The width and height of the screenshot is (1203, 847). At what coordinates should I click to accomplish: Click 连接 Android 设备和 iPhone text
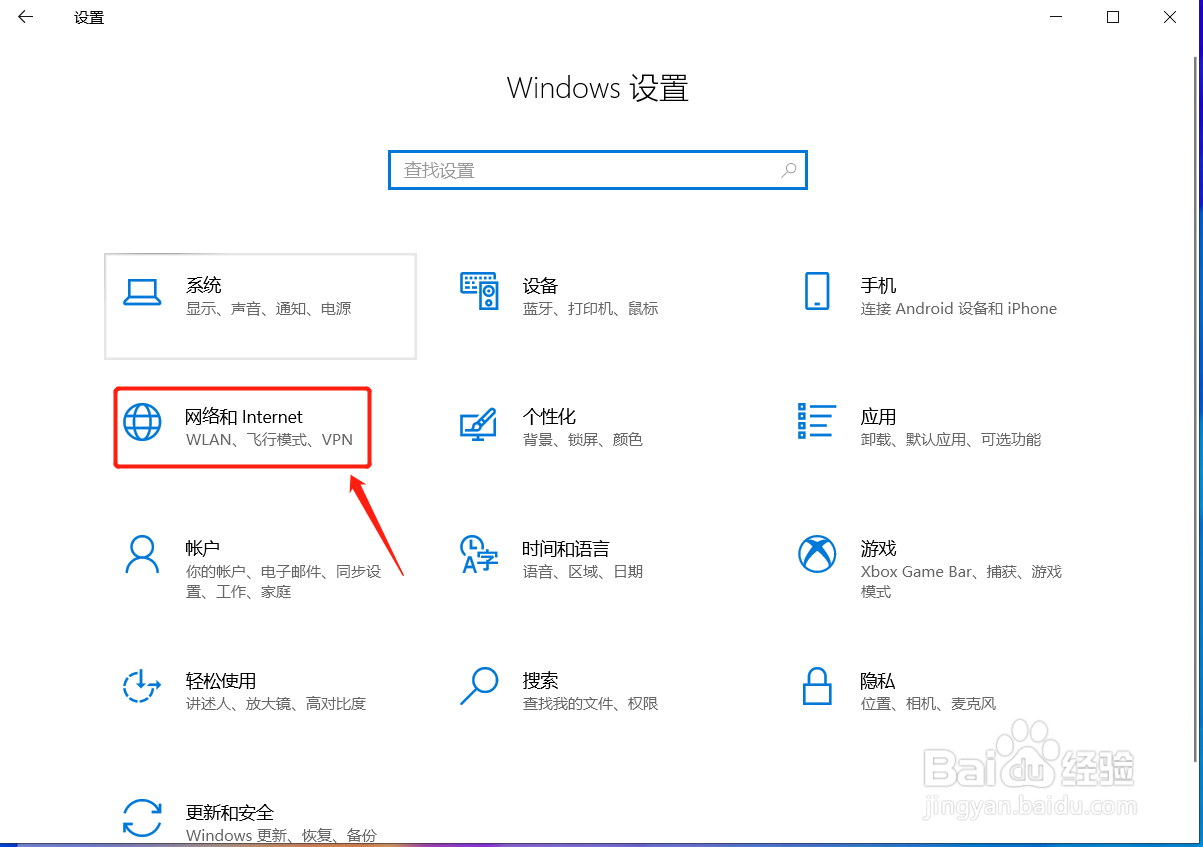pyautogui.click(x=958, y=309)
